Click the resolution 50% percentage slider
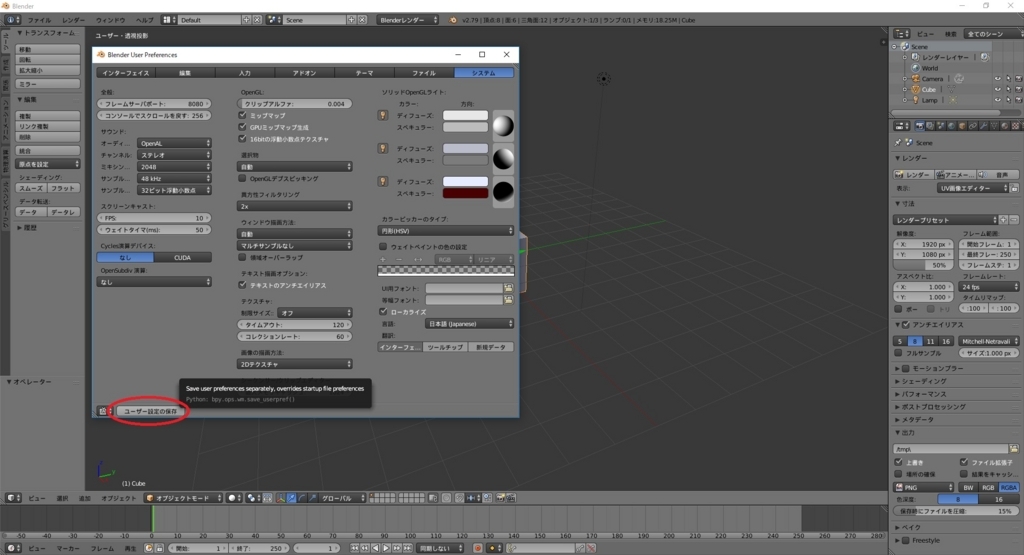Screen dimensions: 1024x555 923,265
